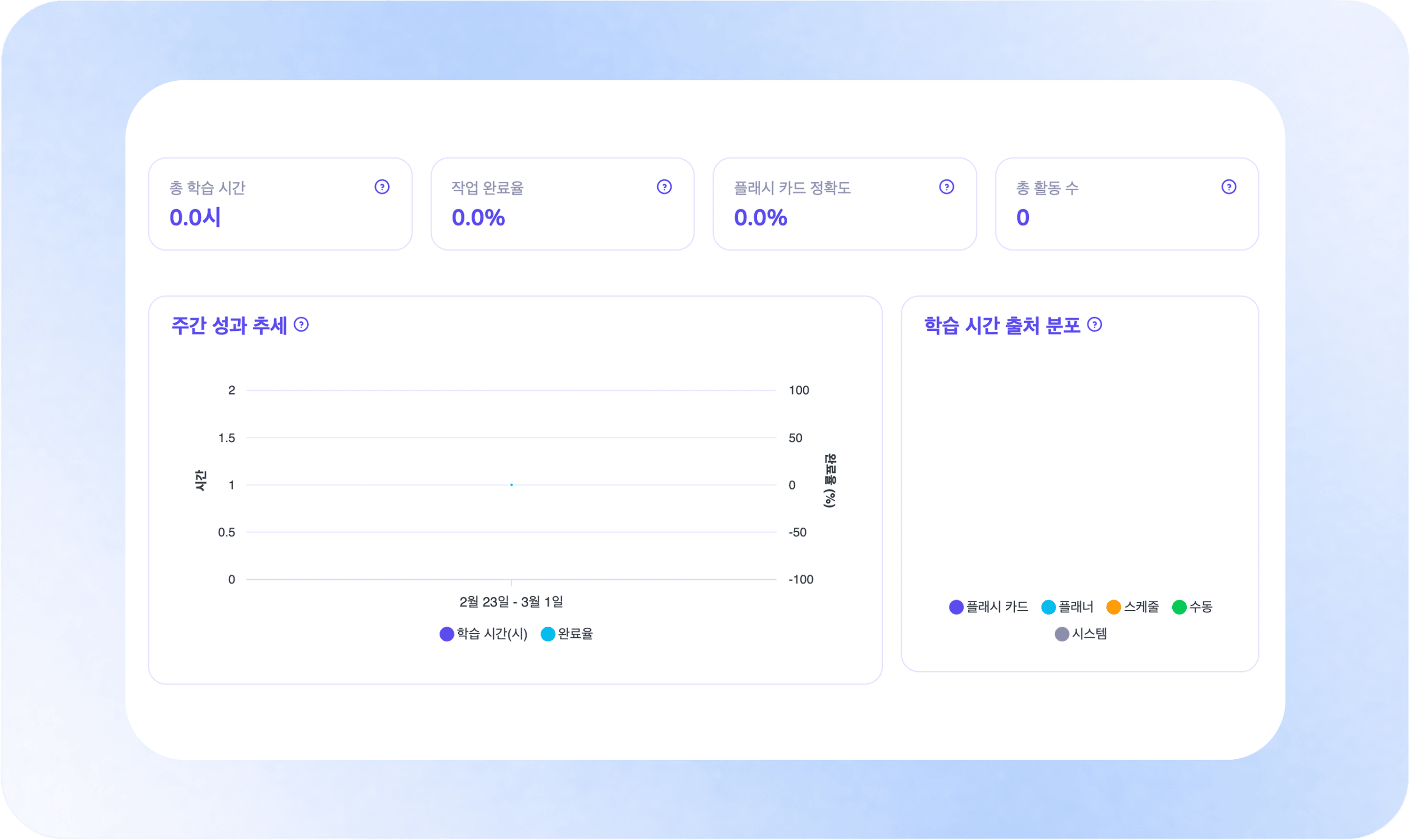Toggle 스케줄 legend entry
The height and width of the screenshot is (840, 1410).
click(x=1141, y=607)
